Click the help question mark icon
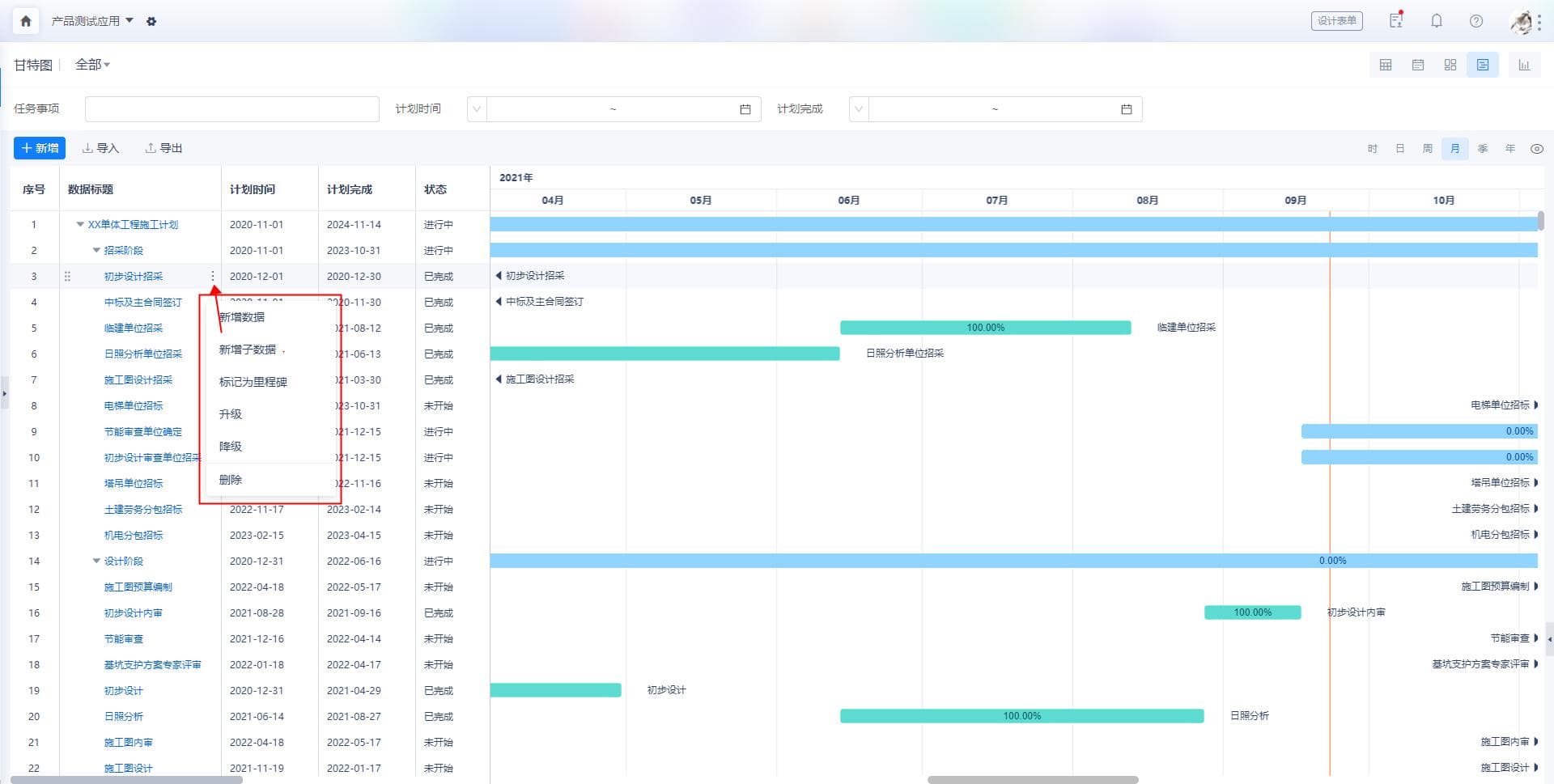1554x784 pixels. pos(1475,21)
